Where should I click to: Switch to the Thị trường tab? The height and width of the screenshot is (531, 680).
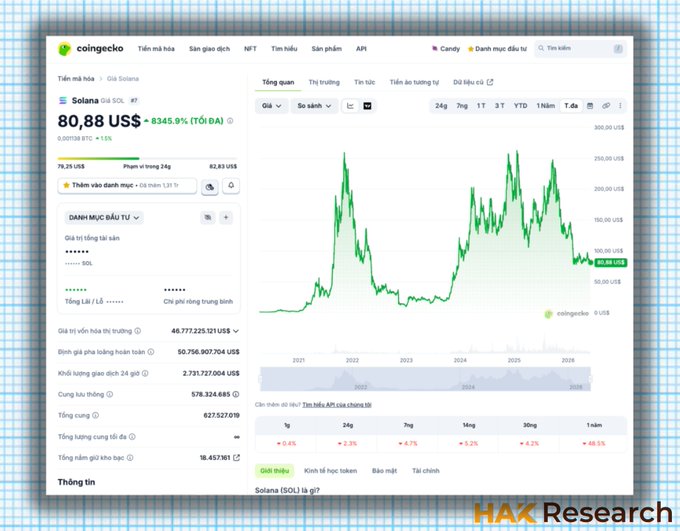[x=324, y=82]
